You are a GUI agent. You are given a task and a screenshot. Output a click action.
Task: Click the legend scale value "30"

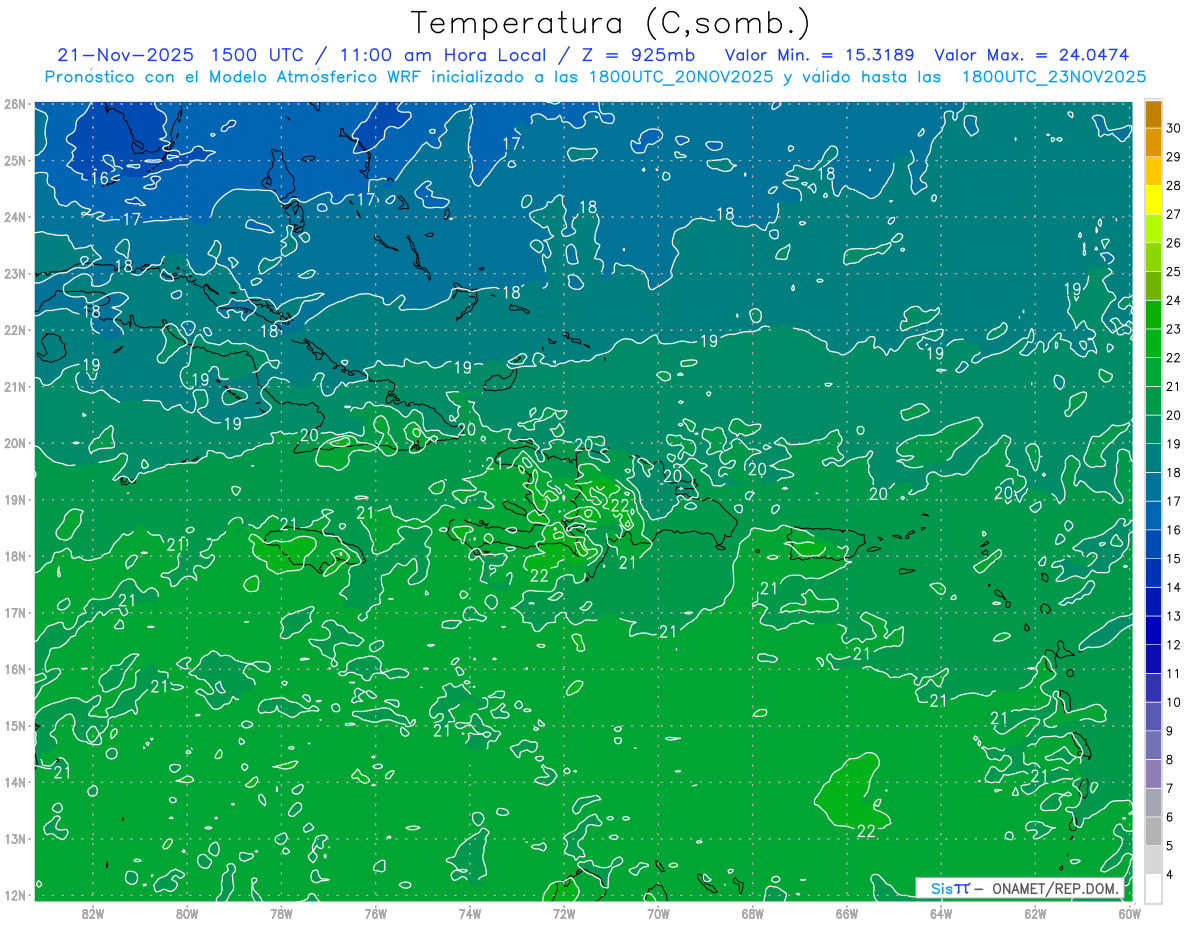[1173, 129]
